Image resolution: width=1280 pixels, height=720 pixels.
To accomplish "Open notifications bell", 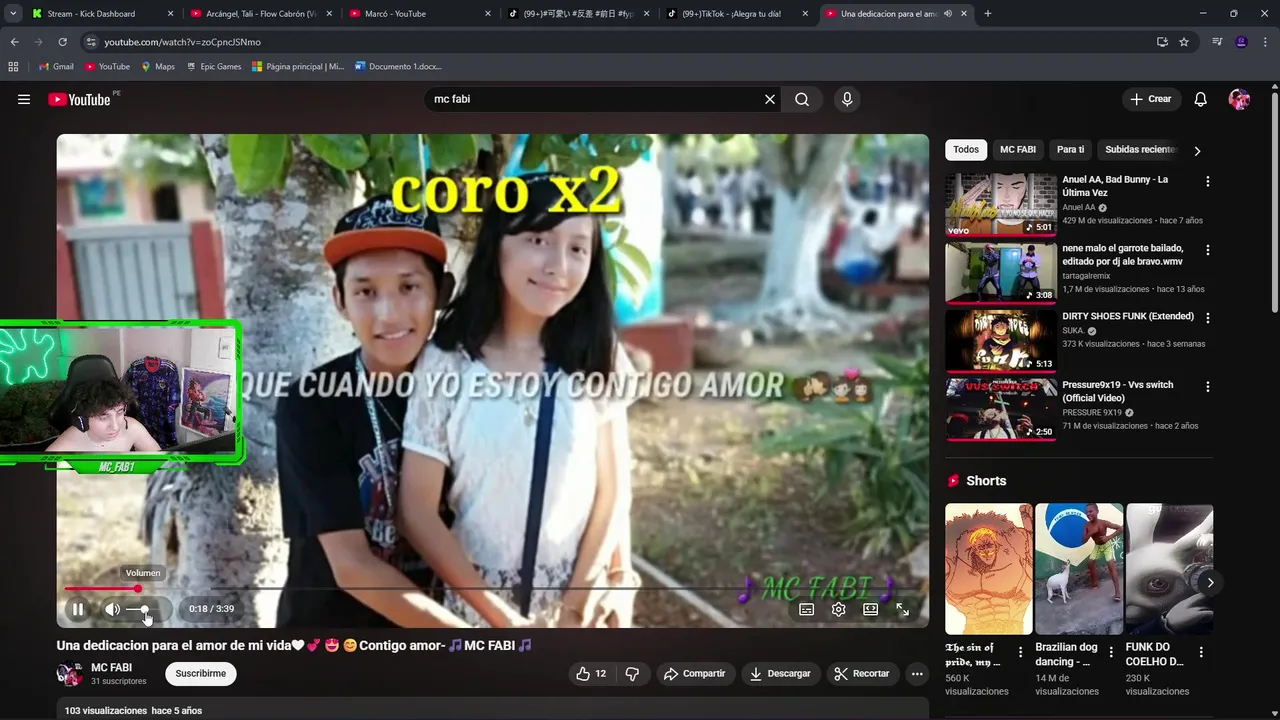I will [x=1201, y=99].
